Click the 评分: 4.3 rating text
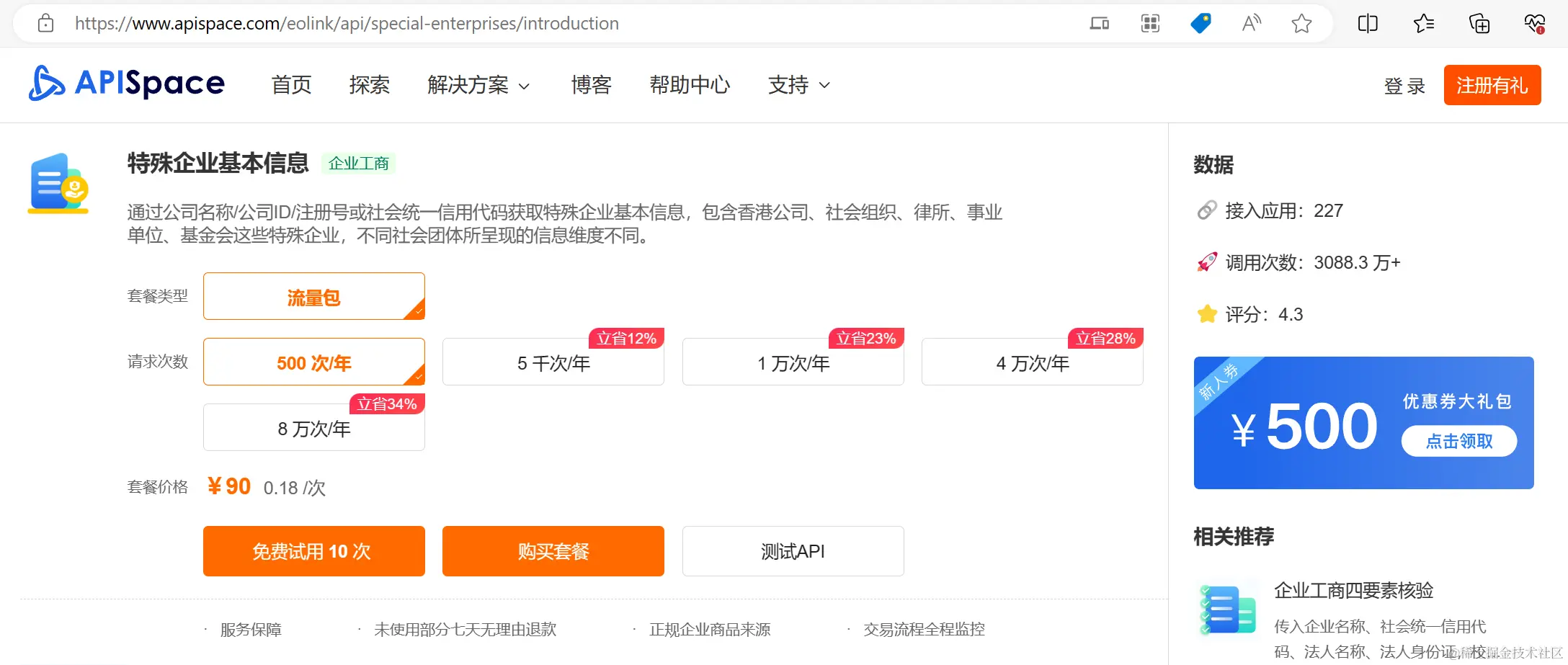Viewport: 1568px width, 665px height. (1264, 314)
